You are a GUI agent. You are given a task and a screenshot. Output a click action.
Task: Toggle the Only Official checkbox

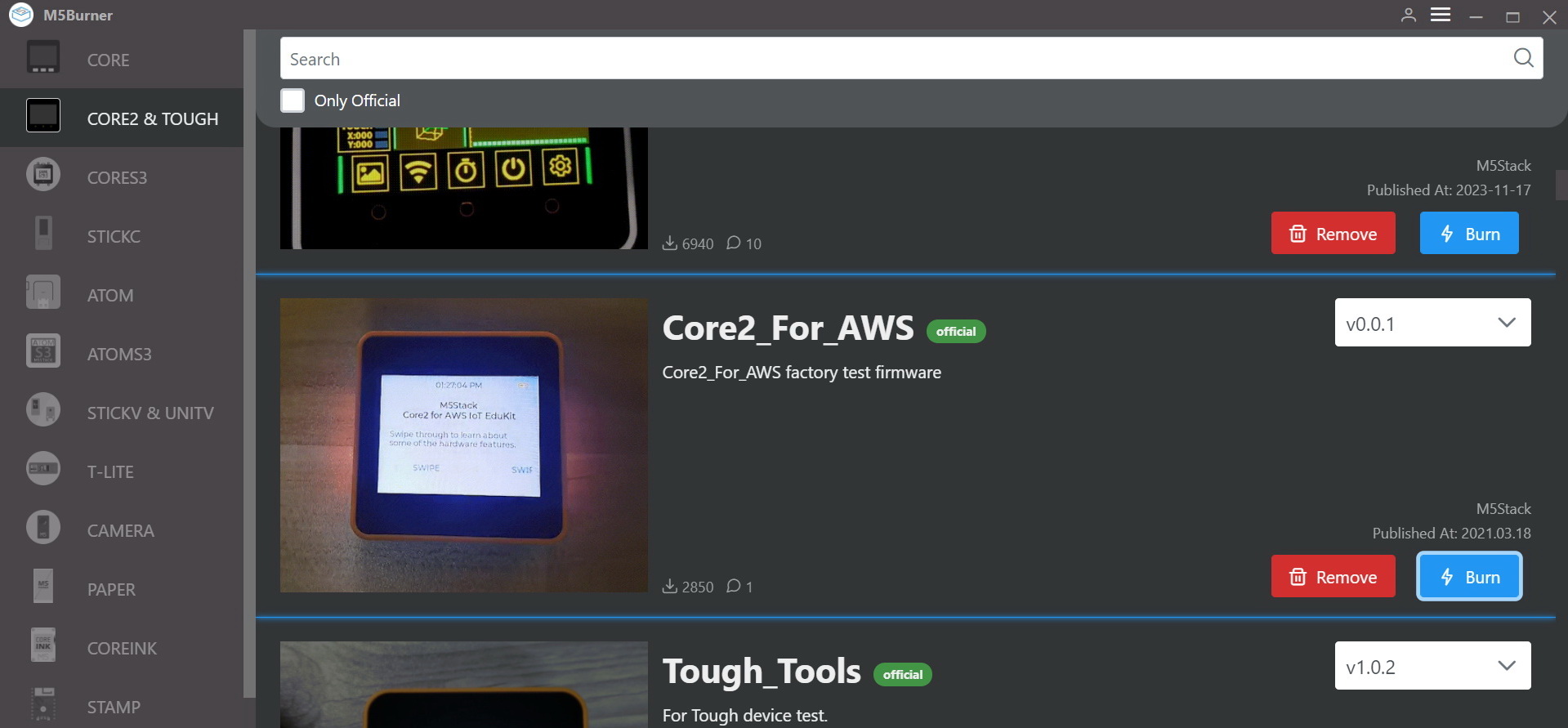coord(293,100)
